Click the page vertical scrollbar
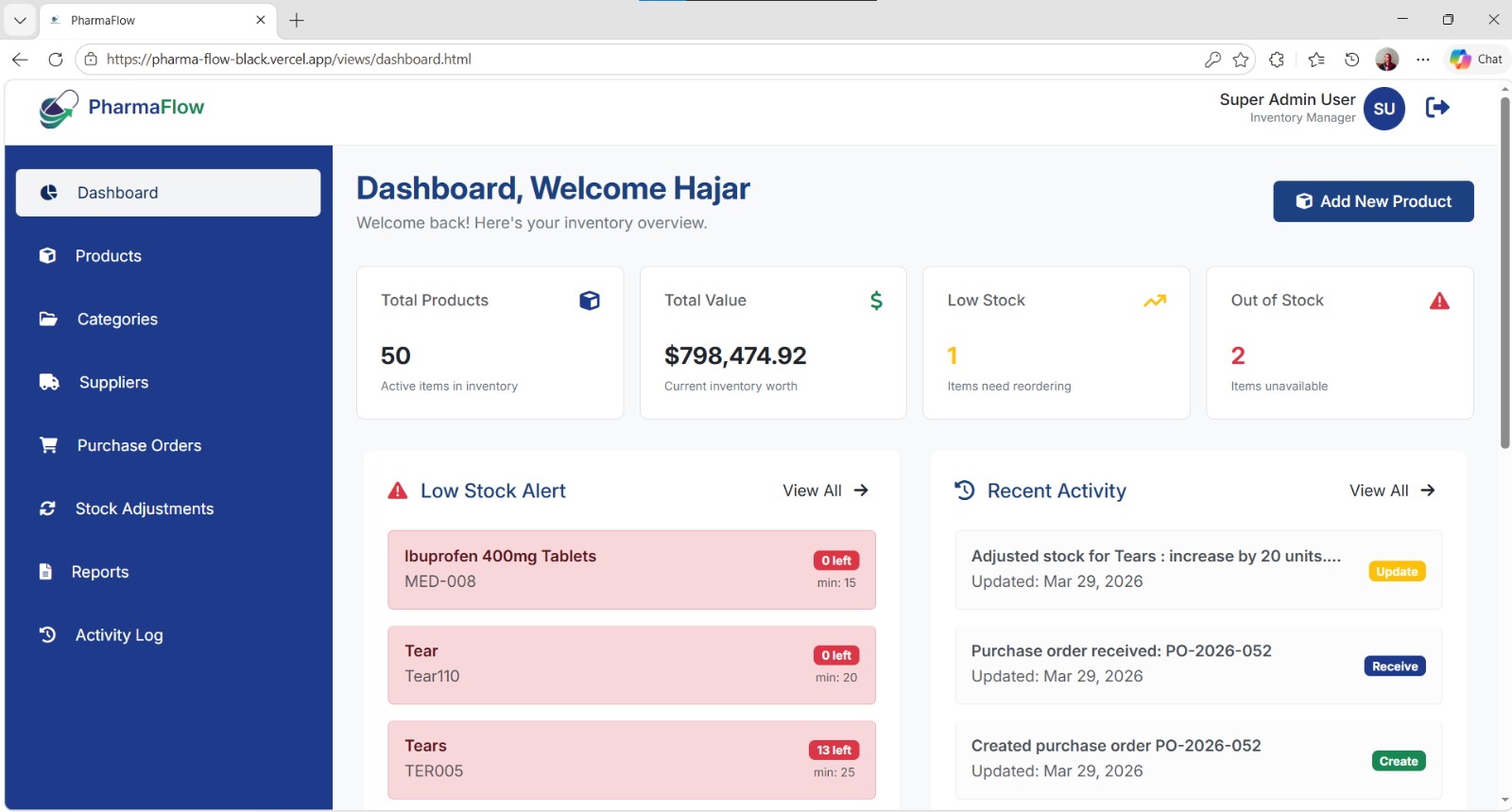 [1505, 272]
